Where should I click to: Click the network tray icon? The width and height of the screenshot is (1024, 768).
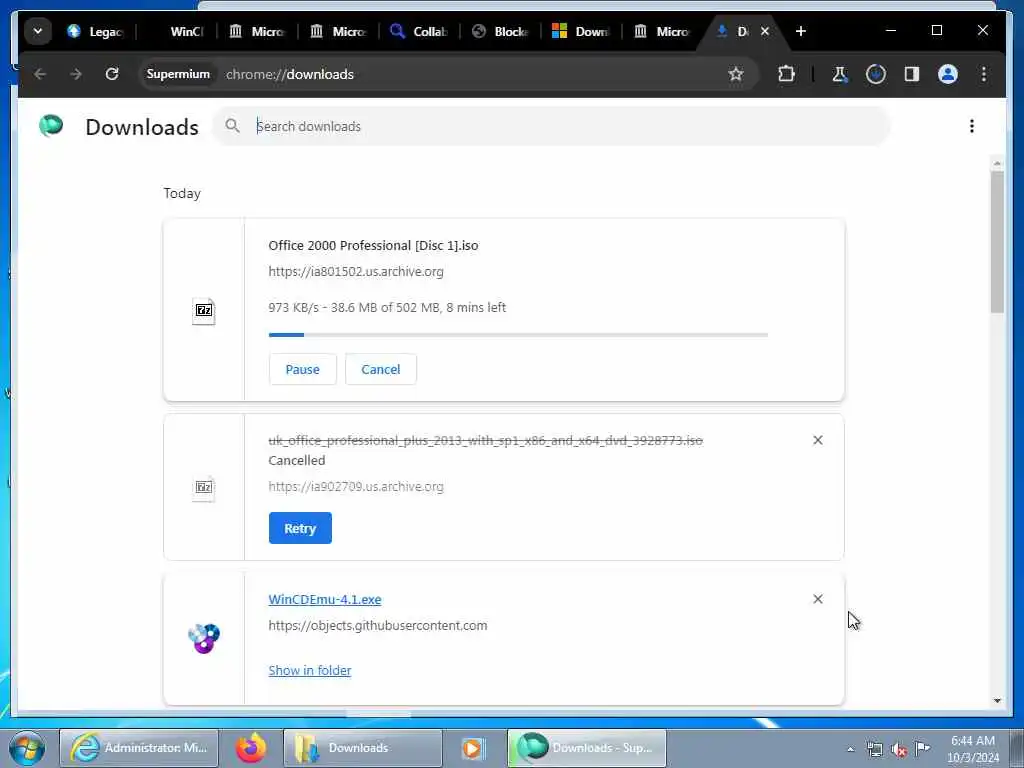(874, 750)
